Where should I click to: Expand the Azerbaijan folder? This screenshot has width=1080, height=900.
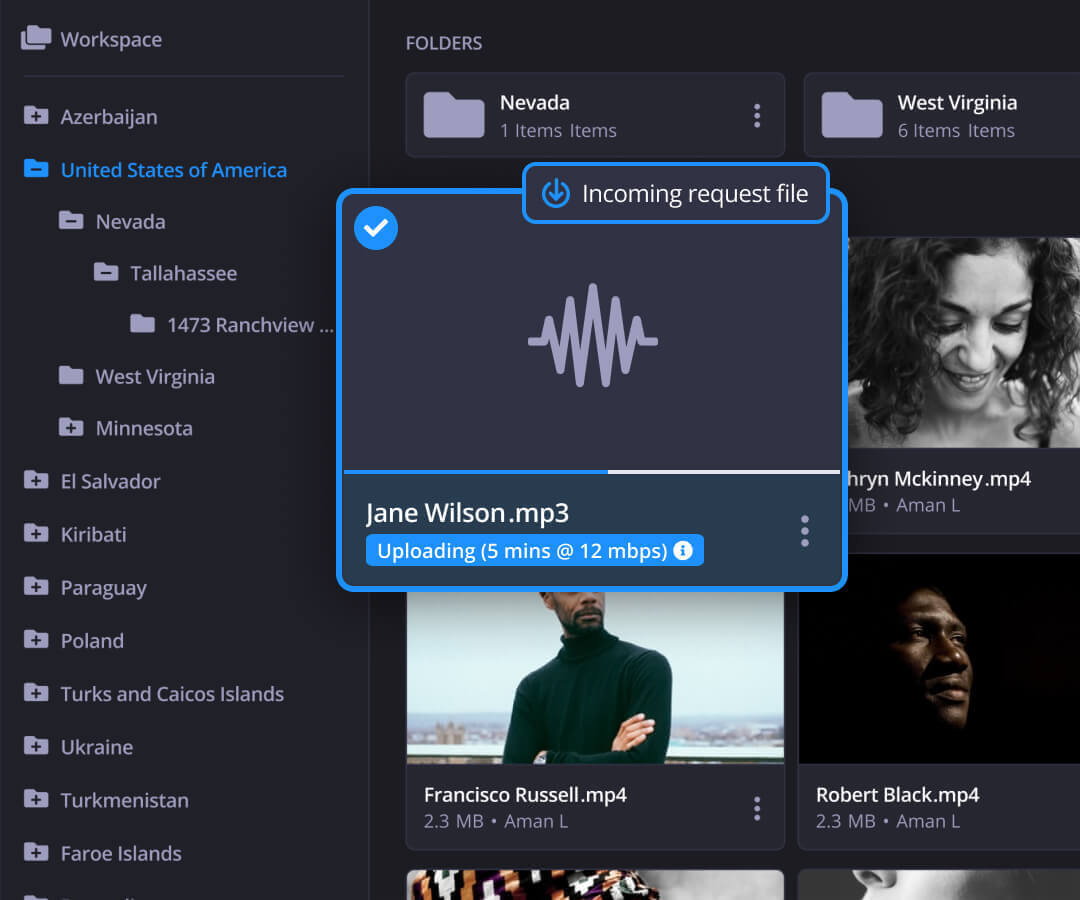point(36,116)
